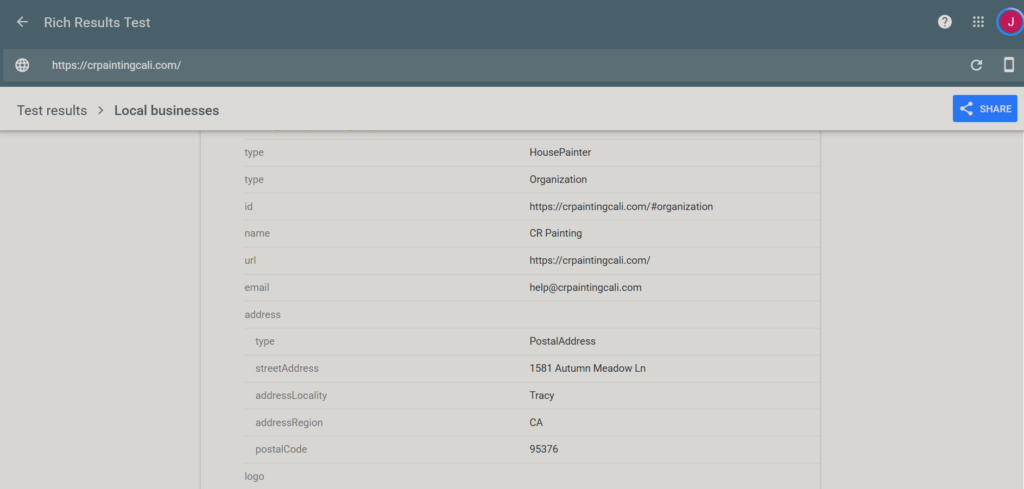
Task: Click the addressLocality label
Action: pyautogui.click(x=291, y=396)
